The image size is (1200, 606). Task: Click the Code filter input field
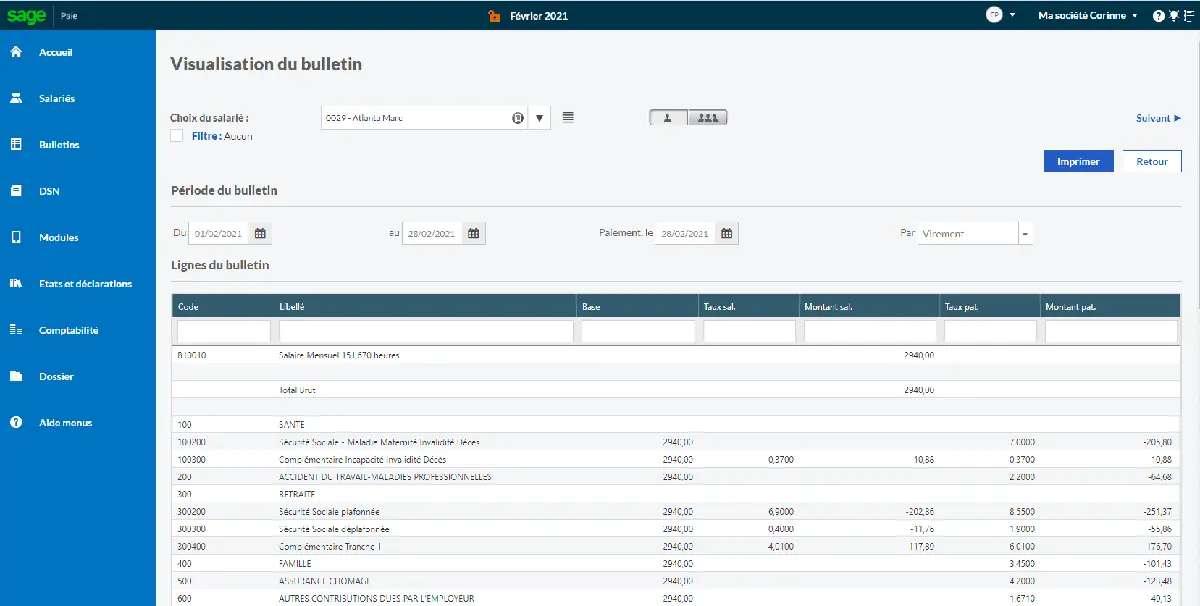(x=221, y=329)
